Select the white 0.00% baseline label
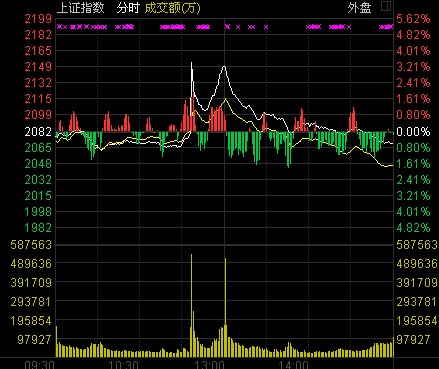 413,132
